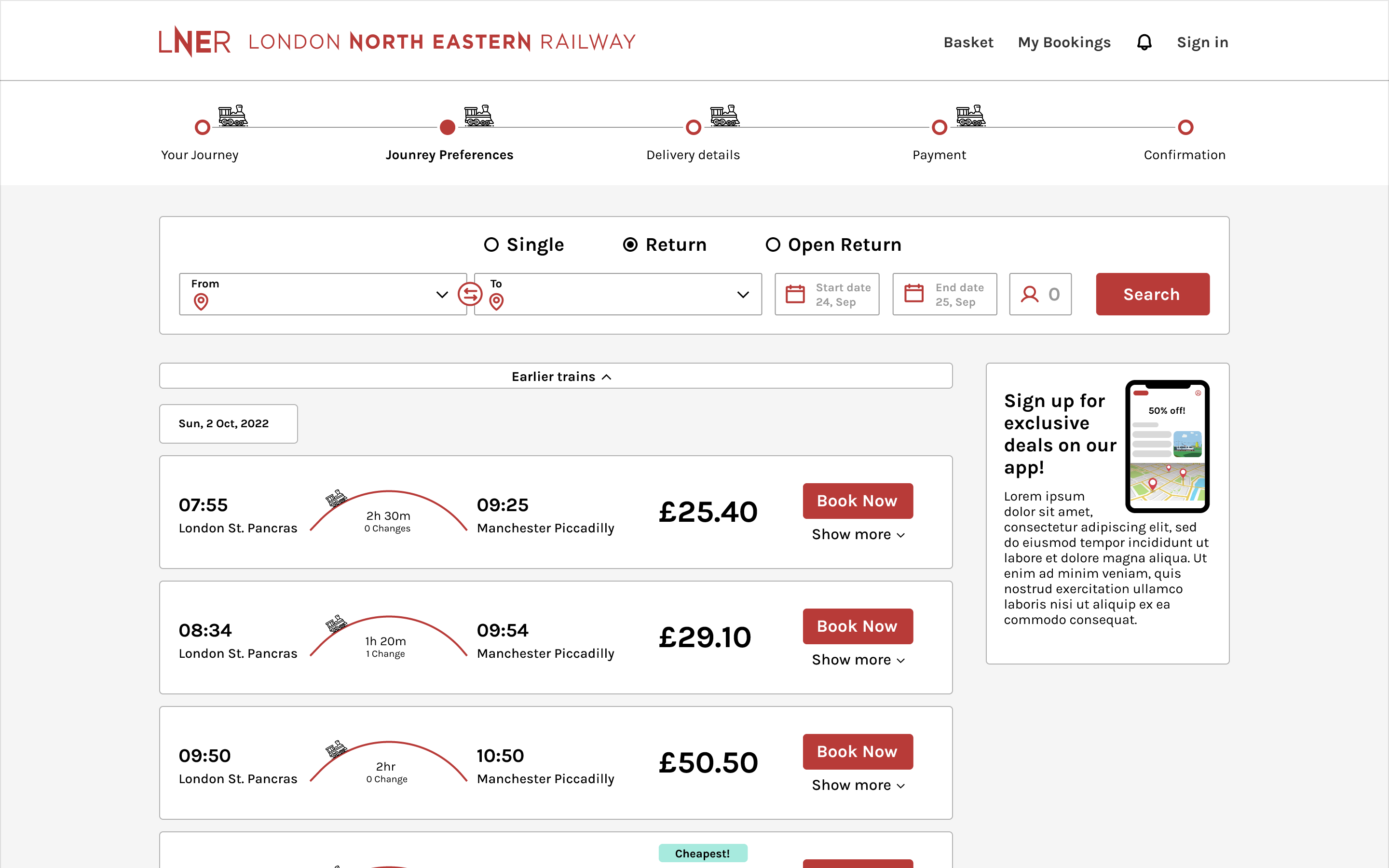Click train icon above Delivery details step
Screen dimensions: 1389x868
(724, 115)
